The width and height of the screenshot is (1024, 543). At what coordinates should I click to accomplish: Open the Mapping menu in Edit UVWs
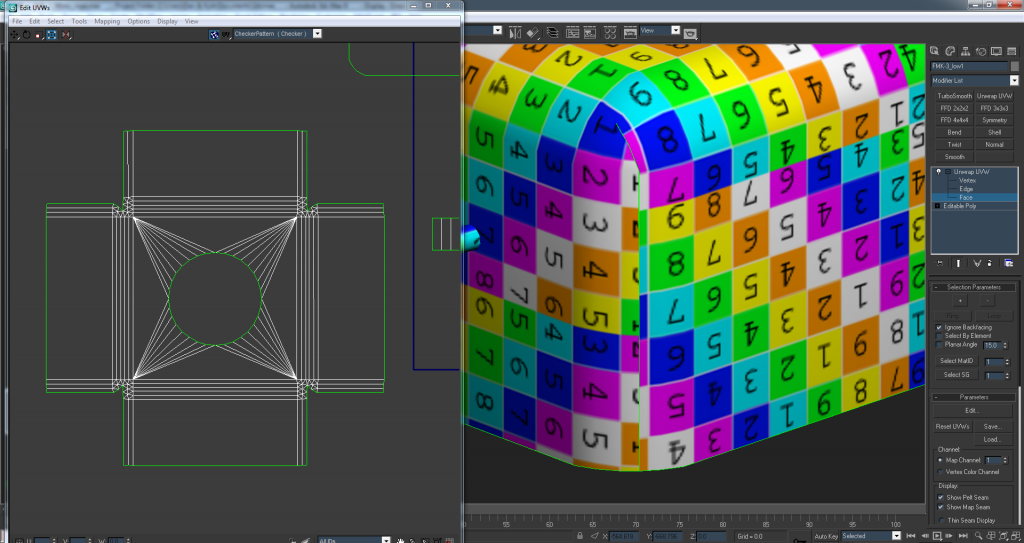107,21
